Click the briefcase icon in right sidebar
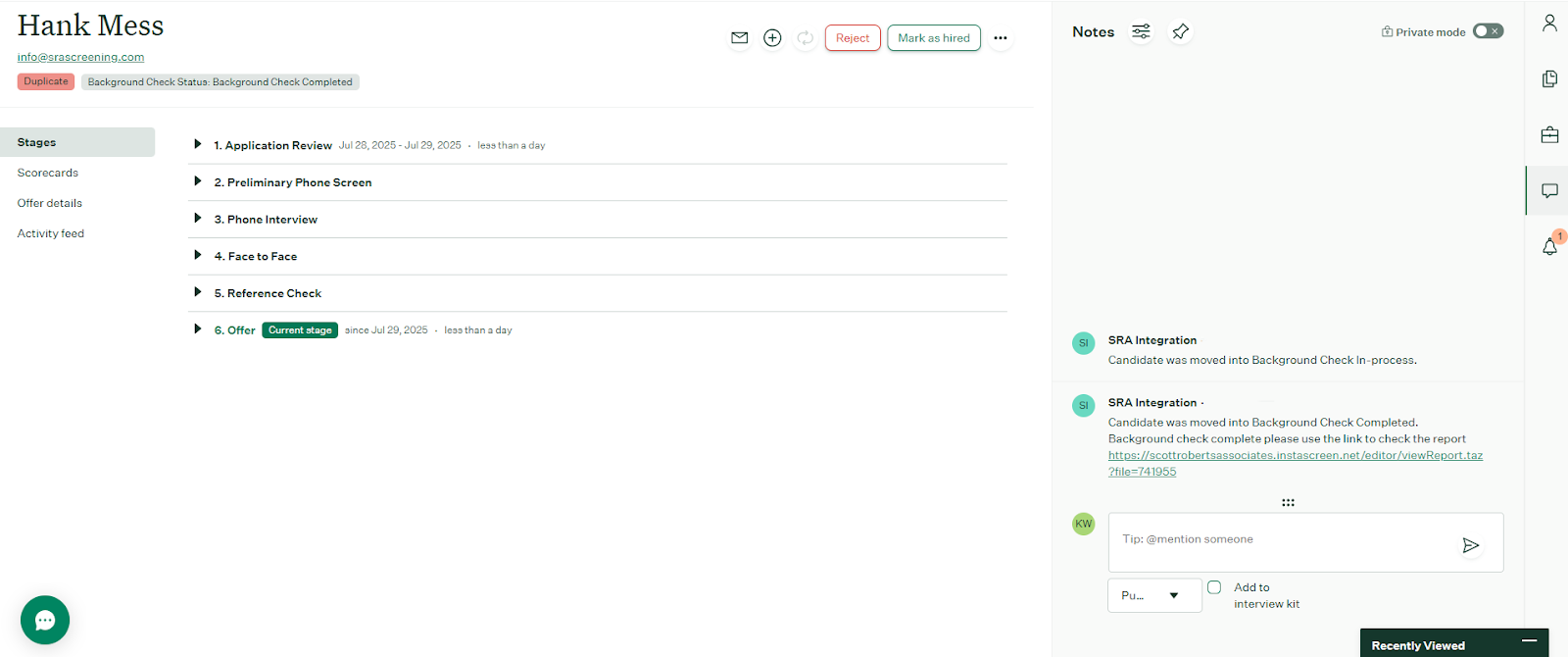 click(x=1549, y=135)
